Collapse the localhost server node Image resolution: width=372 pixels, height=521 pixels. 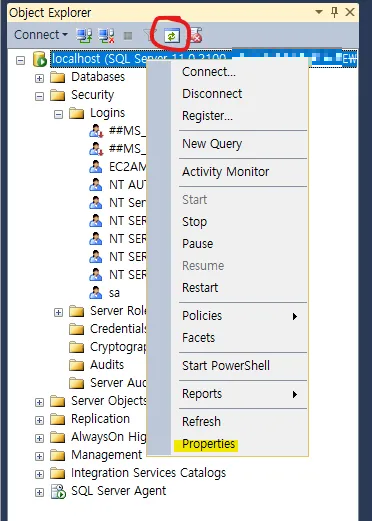(x=21, y=60)
